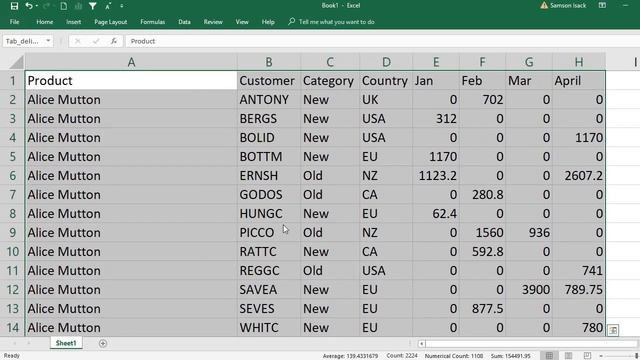Click the ANTONY customer cell
This screenshot has width=640, height=360.
point(269,100)
